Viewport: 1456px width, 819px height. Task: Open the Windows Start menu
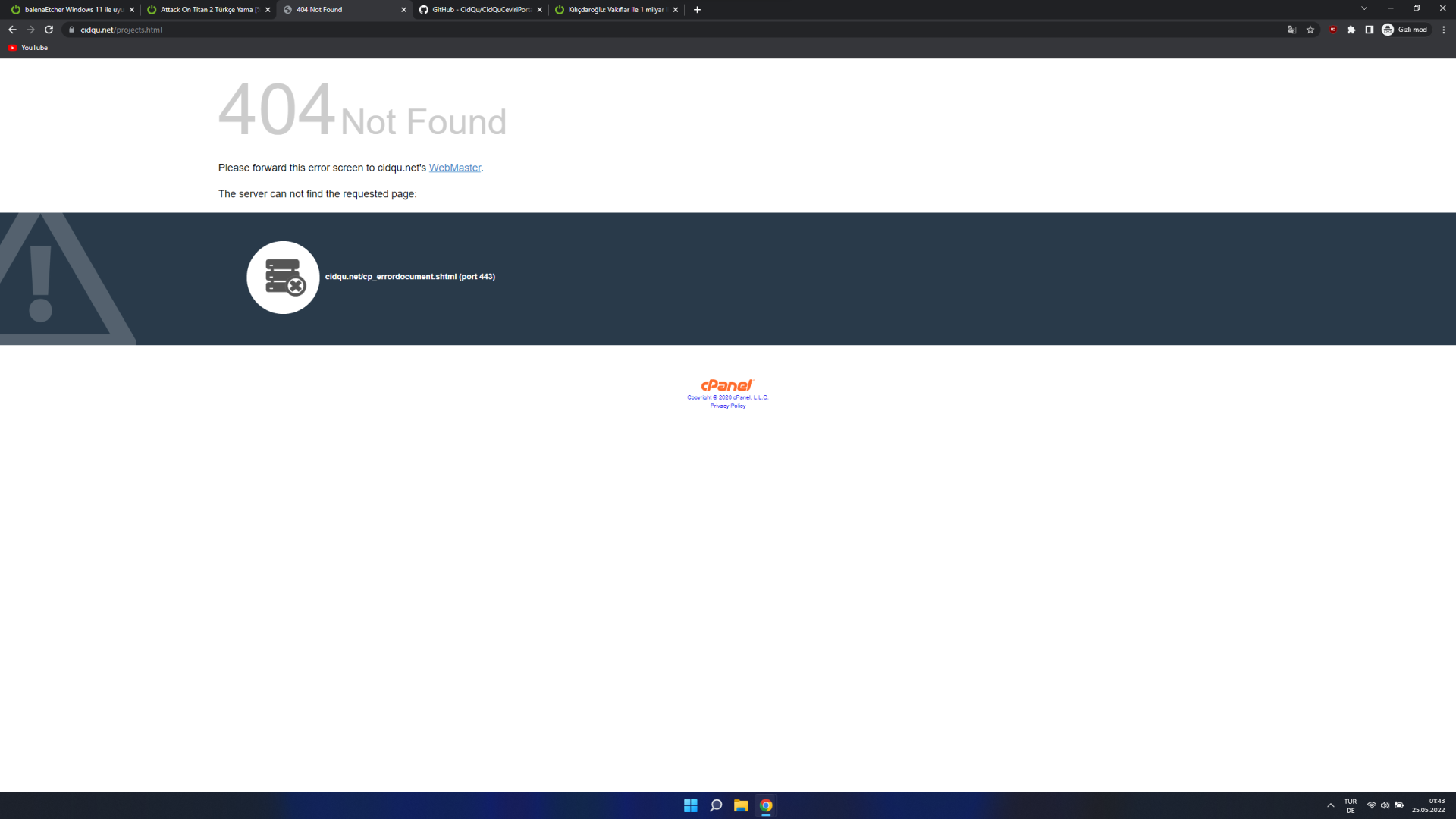point(690,805)
